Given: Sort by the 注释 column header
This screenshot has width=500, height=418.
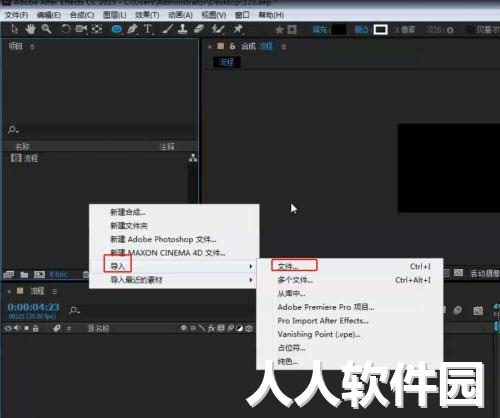Looking at the screenshot, I should (x=167, y=146).
